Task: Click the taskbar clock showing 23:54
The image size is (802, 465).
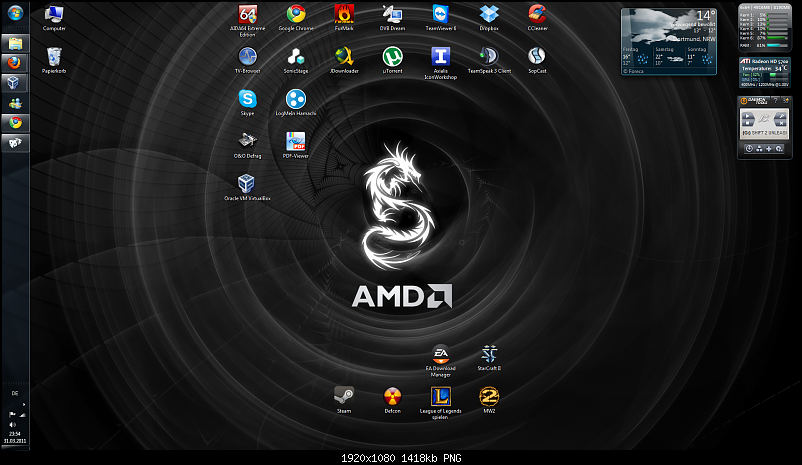Action: tap(15, 434)
